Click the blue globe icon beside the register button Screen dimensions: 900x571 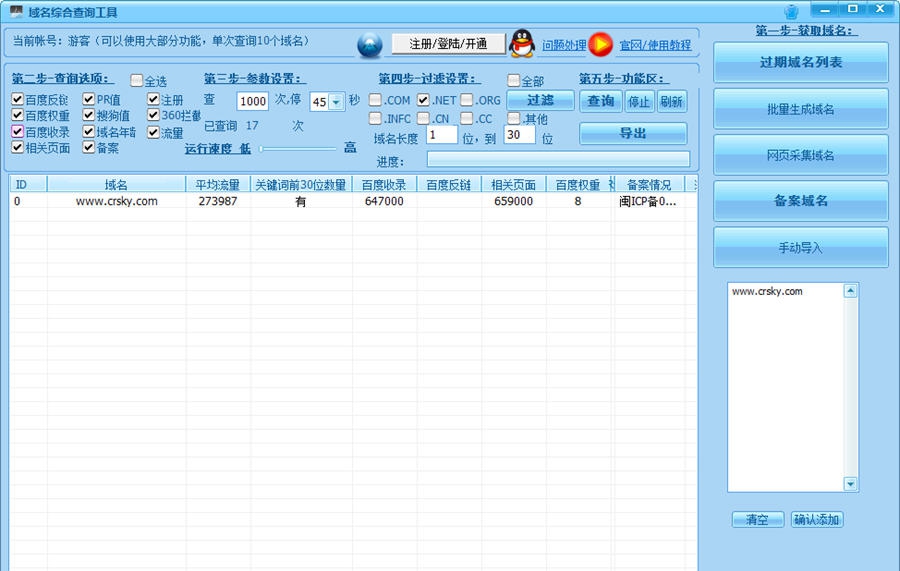tap(370, 44)
